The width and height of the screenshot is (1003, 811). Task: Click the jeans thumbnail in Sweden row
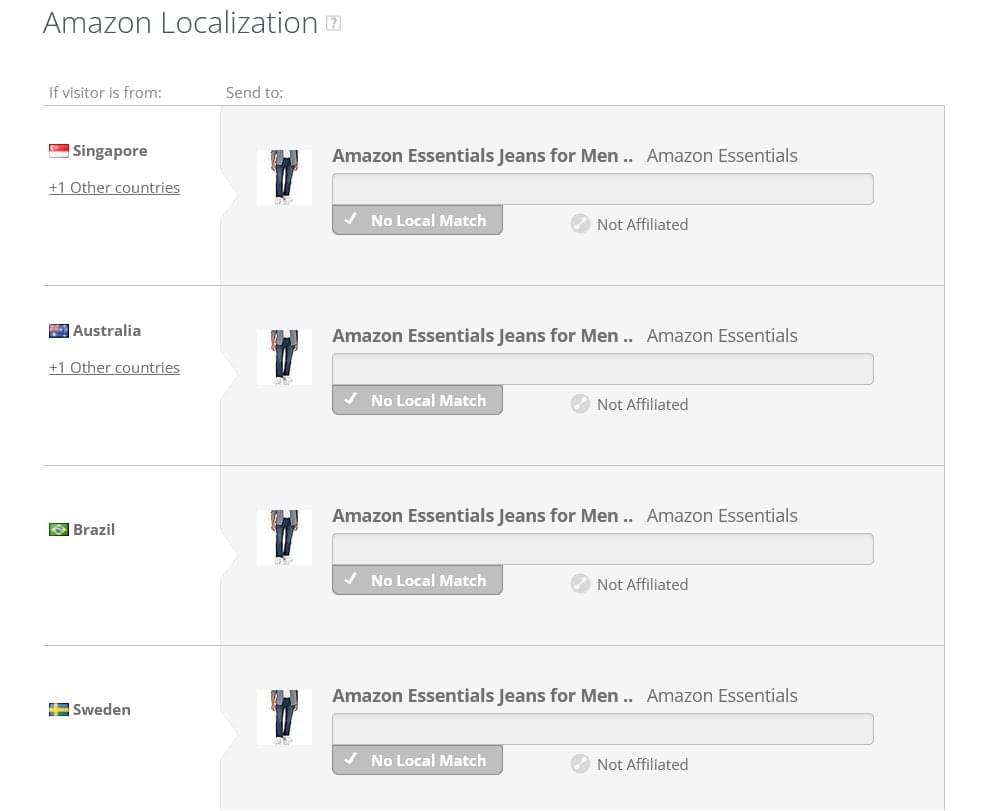pyautogui.click(x=285, y=717)
